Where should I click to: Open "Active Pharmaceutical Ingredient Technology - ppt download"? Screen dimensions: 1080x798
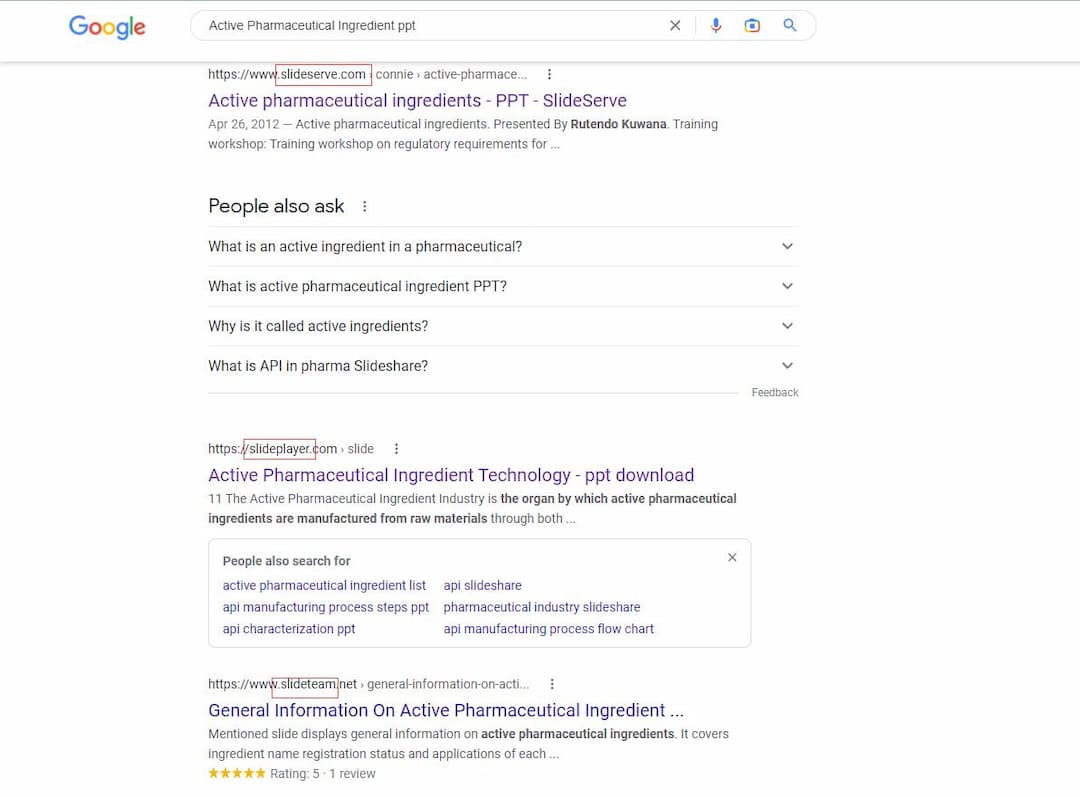[x=451, y=475]
